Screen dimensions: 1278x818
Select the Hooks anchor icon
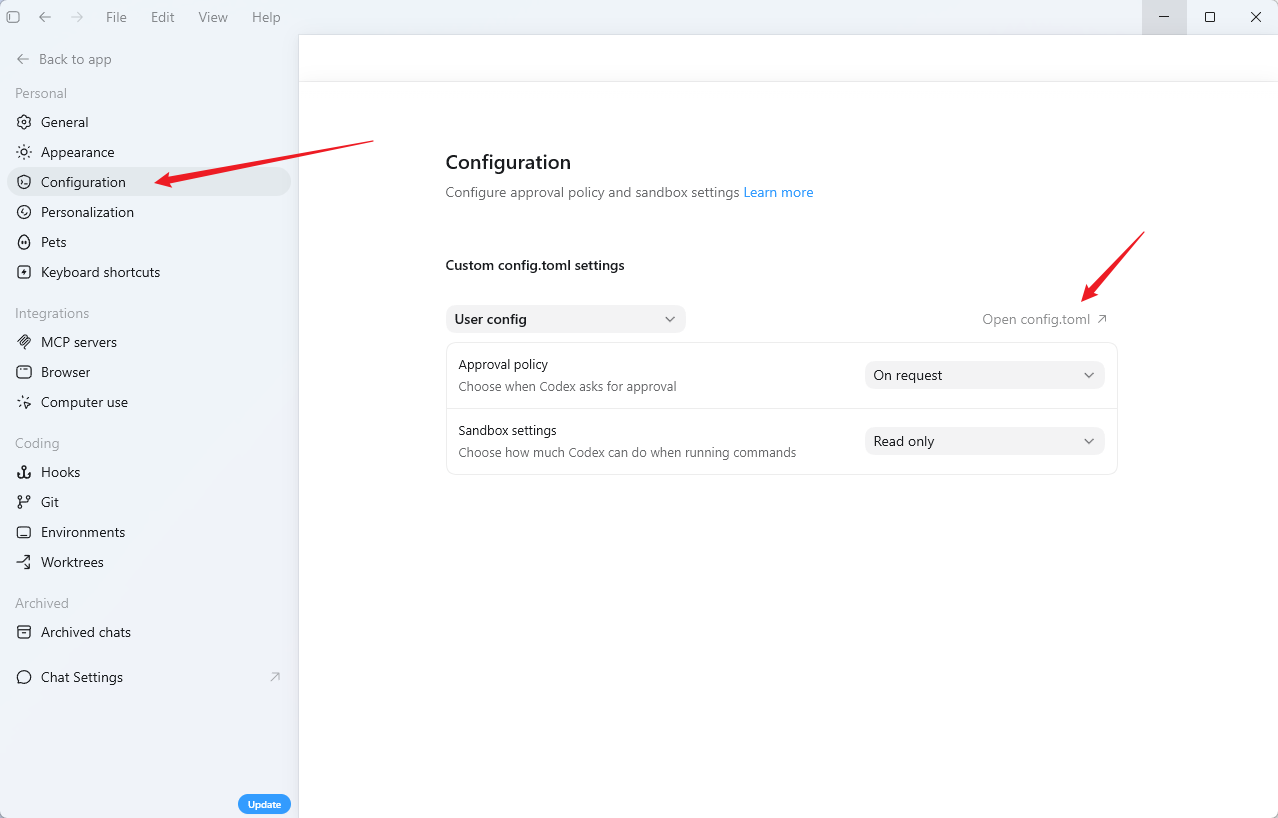[24, 472]
